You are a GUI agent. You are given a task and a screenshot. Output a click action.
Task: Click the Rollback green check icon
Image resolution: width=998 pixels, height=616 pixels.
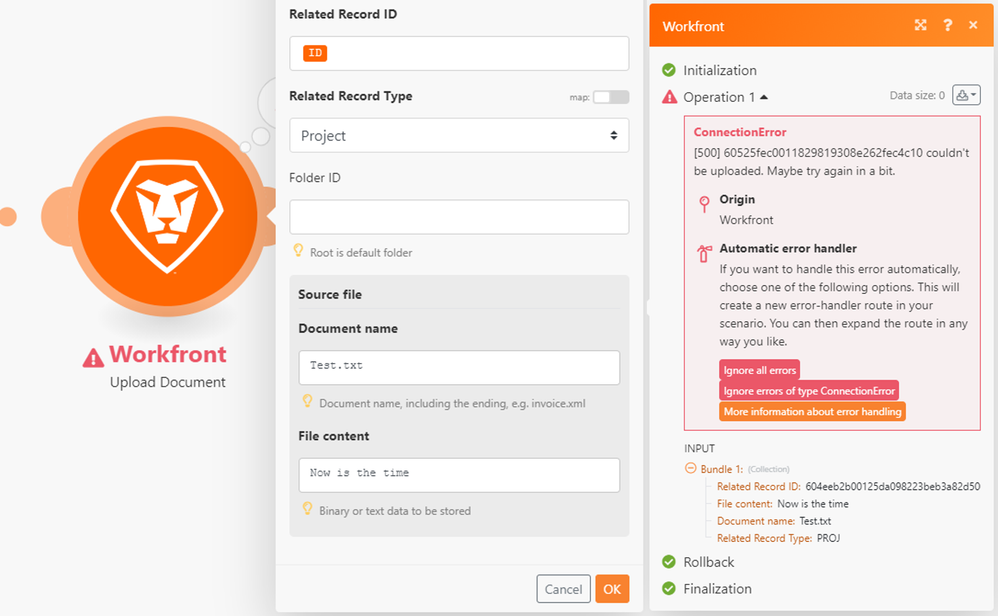[x=669, y=562]
